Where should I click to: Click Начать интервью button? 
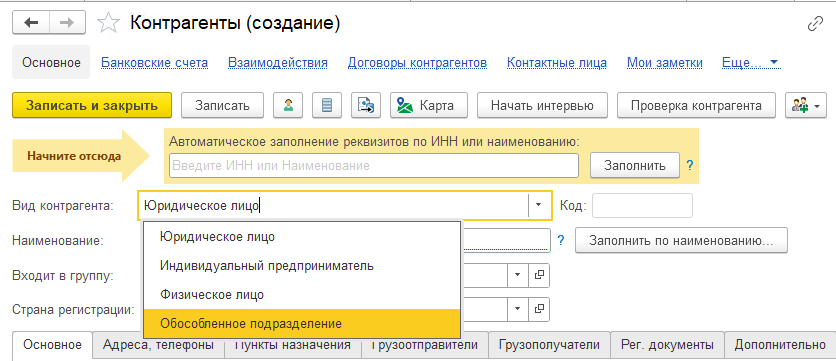tap(542, 106)
